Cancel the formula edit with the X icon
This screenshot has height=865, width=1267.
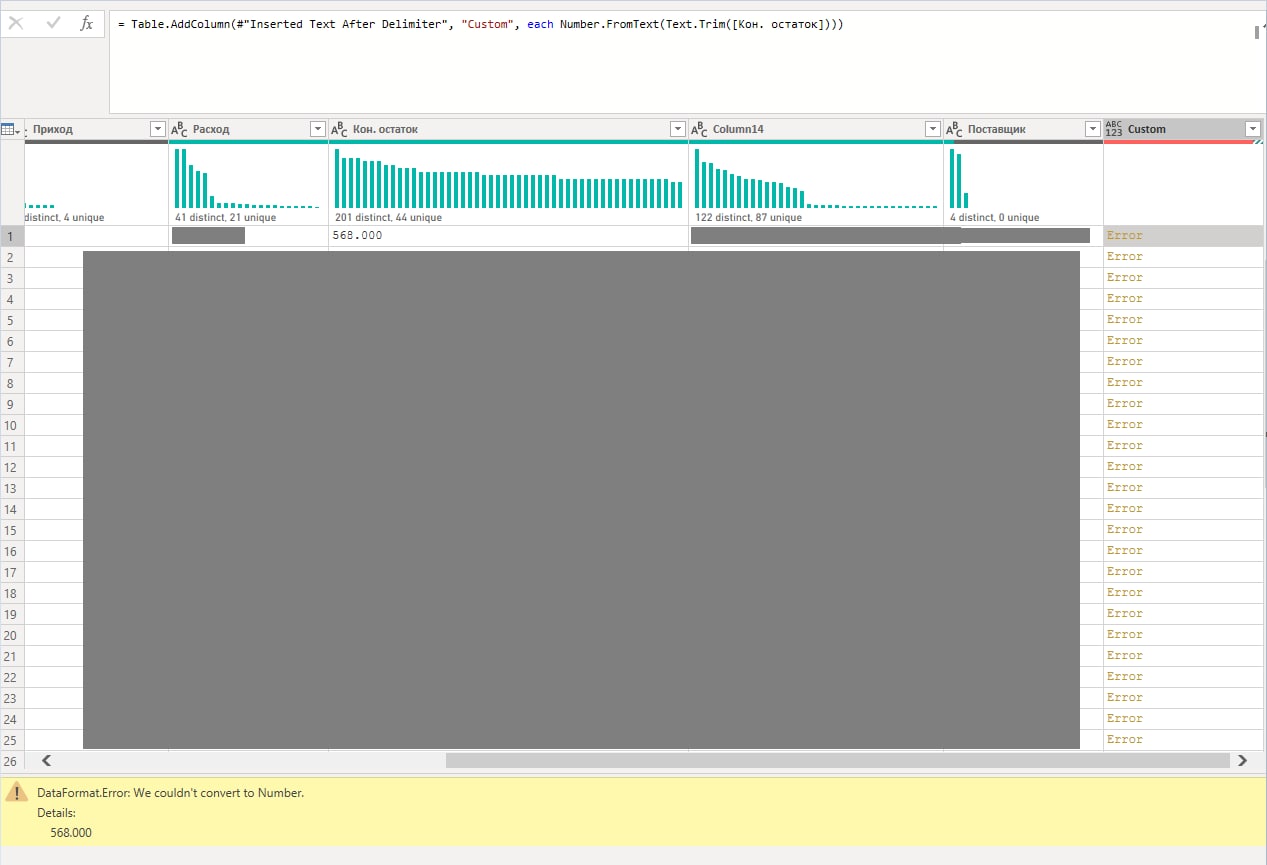coord(16,24)
